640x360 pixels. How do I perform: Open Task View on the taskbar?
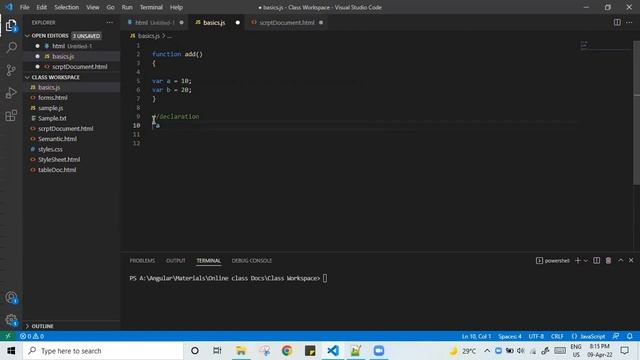pos(217,351)
